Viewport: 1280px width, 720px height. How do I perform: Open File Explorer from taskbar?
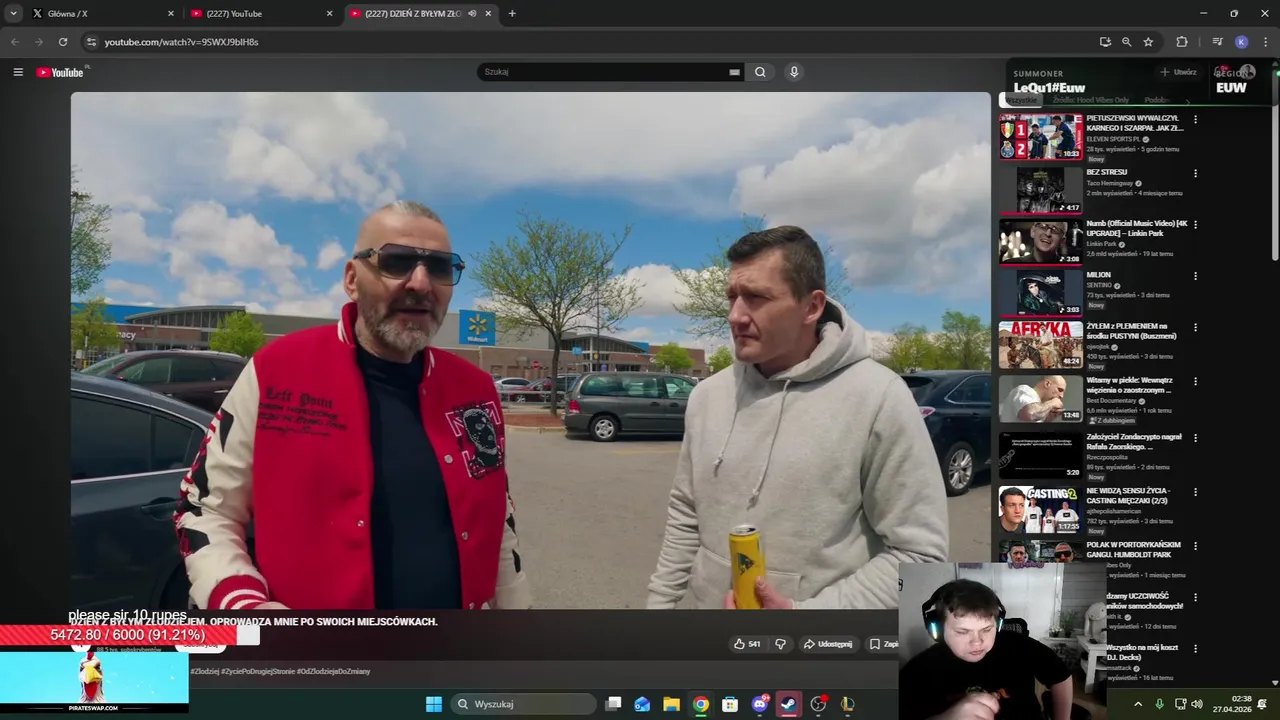point(672,704)
